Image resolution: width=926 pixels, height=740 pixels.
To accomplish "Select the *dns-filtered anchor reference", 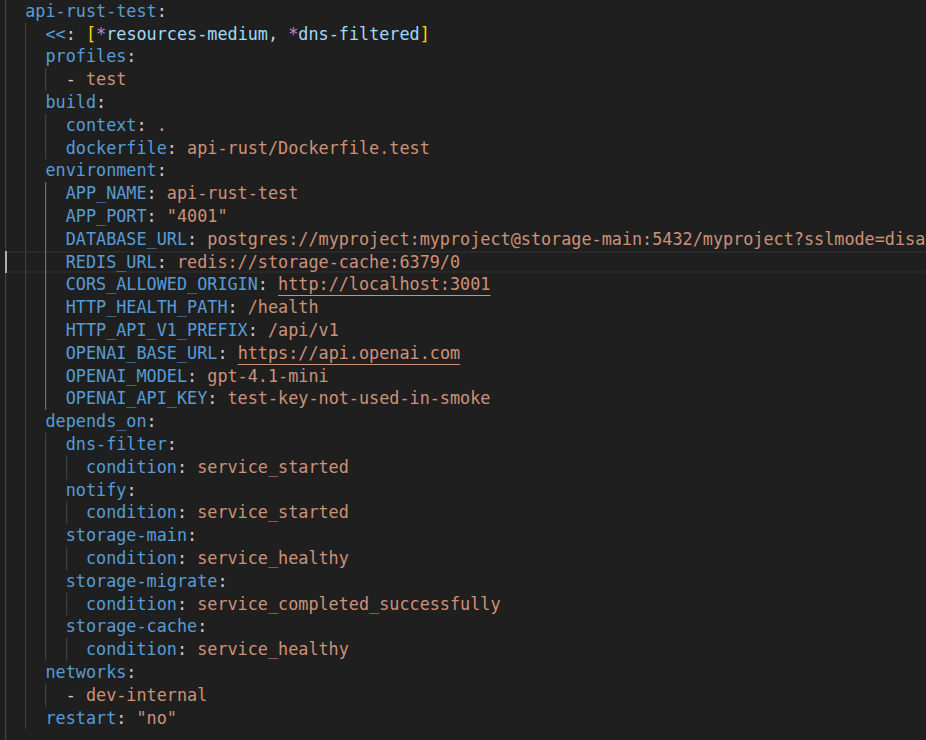I will 354,34.
